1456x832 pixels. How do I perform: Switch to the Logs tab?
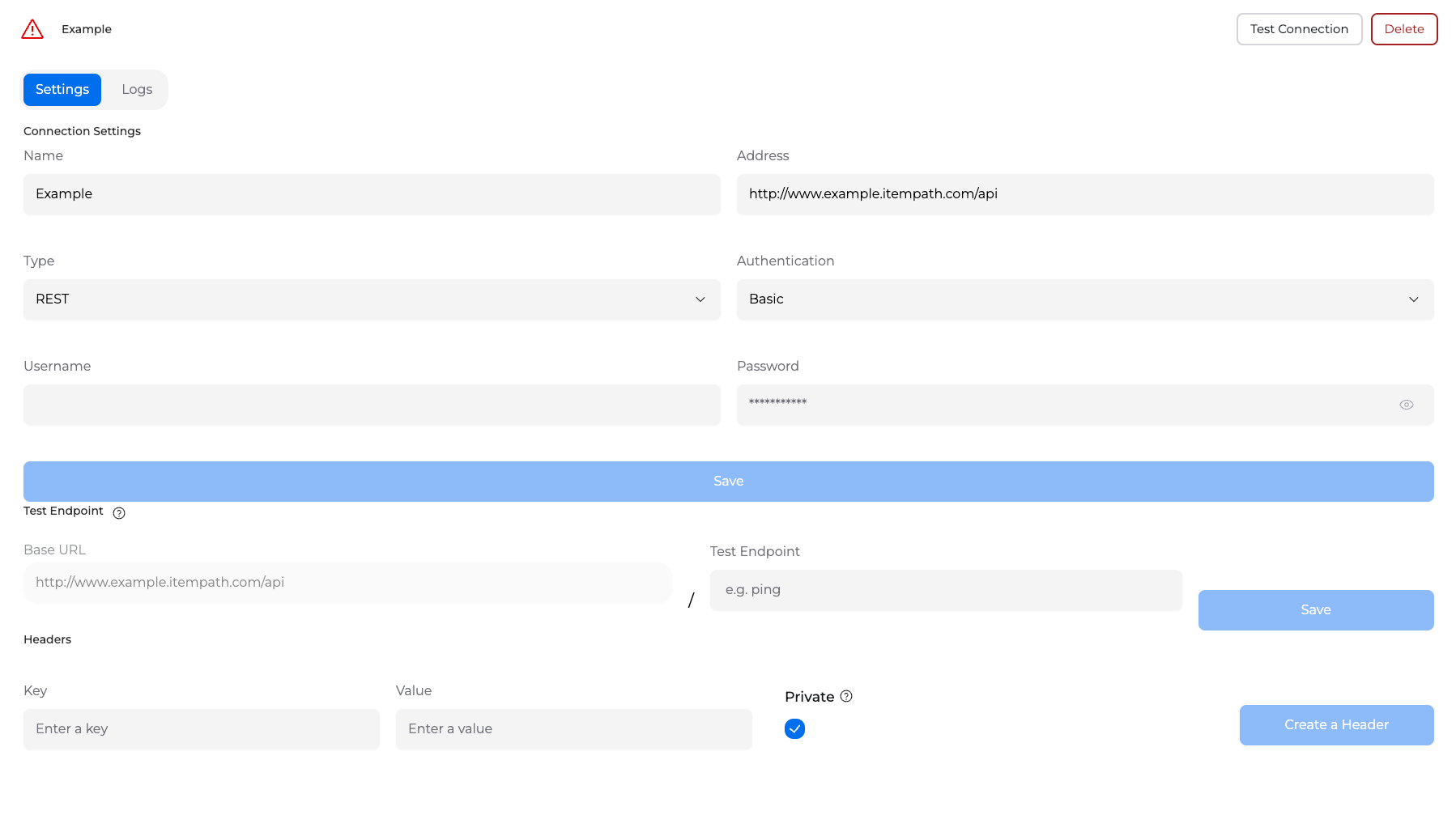click(x=137, y=90)
